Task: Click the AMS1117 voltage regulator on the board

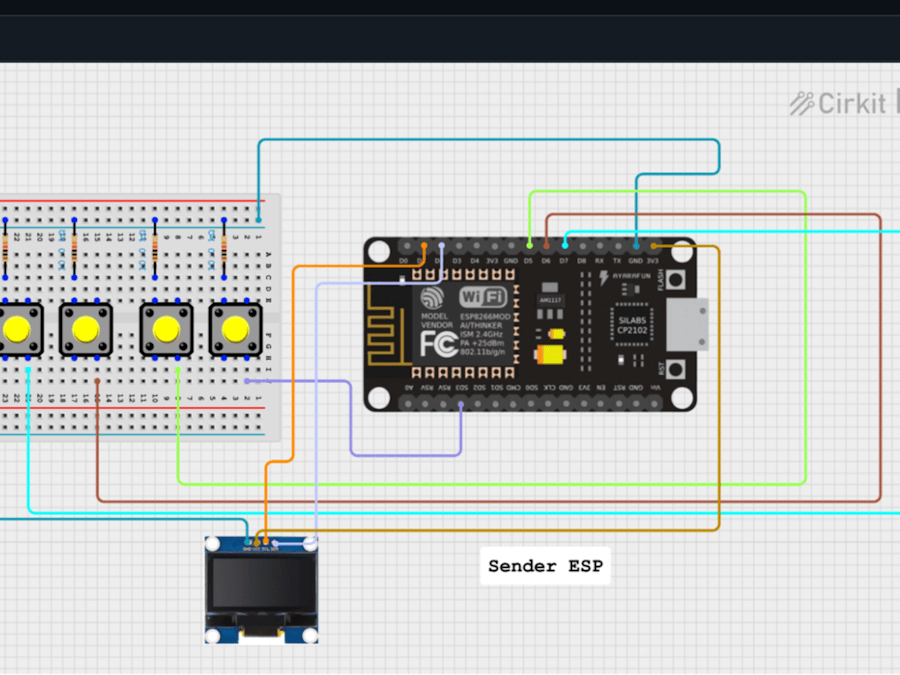Action: [549, 298]
